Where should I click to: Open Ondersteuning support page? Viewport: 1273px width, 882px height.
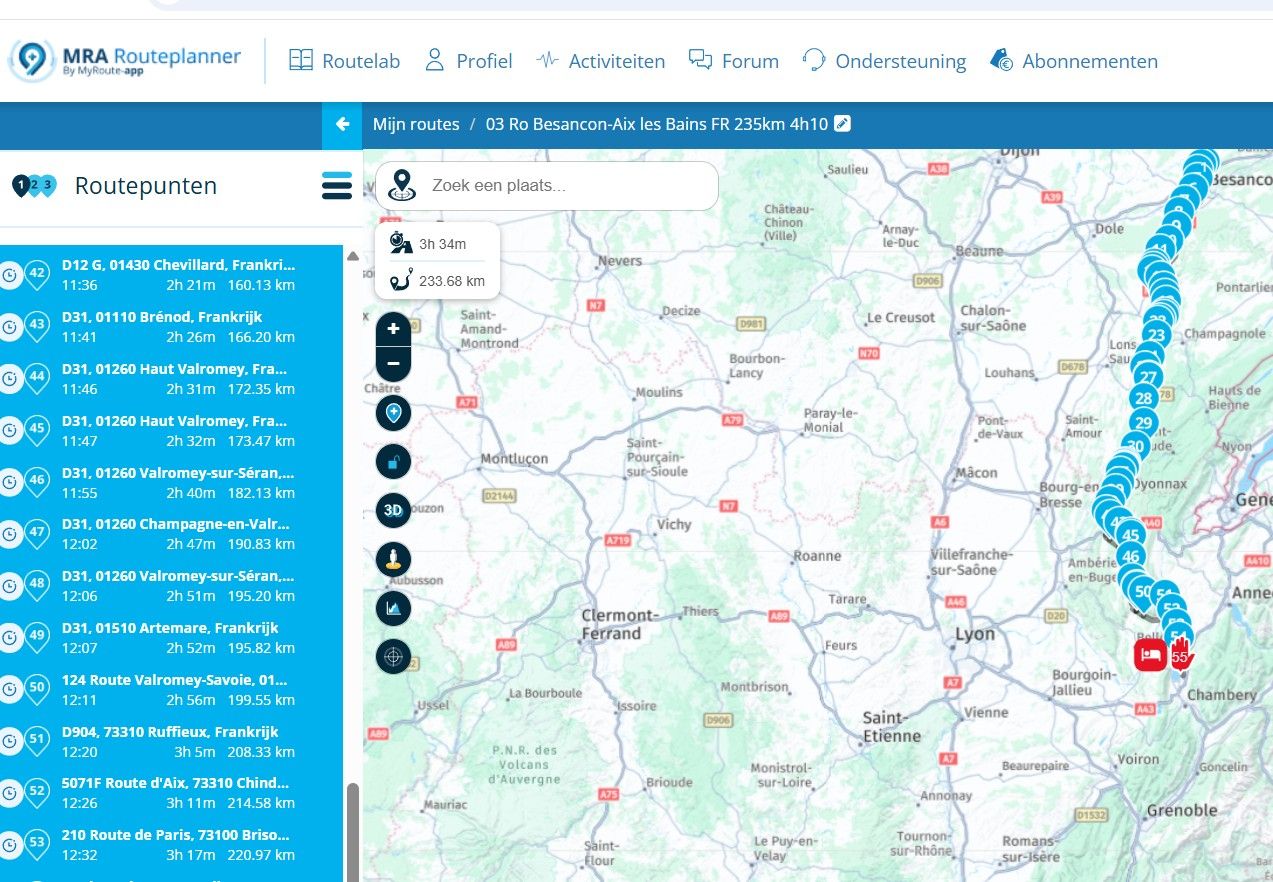tap(884, 61)
